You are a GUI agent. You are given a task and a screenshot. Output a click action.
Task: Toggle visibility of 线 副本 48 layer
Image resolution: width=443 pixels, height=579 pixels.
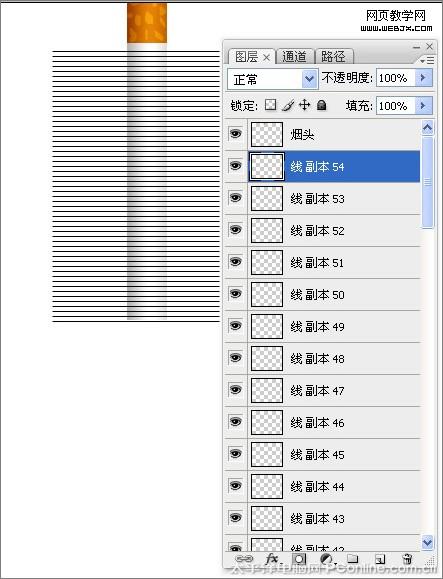[236, 357]
